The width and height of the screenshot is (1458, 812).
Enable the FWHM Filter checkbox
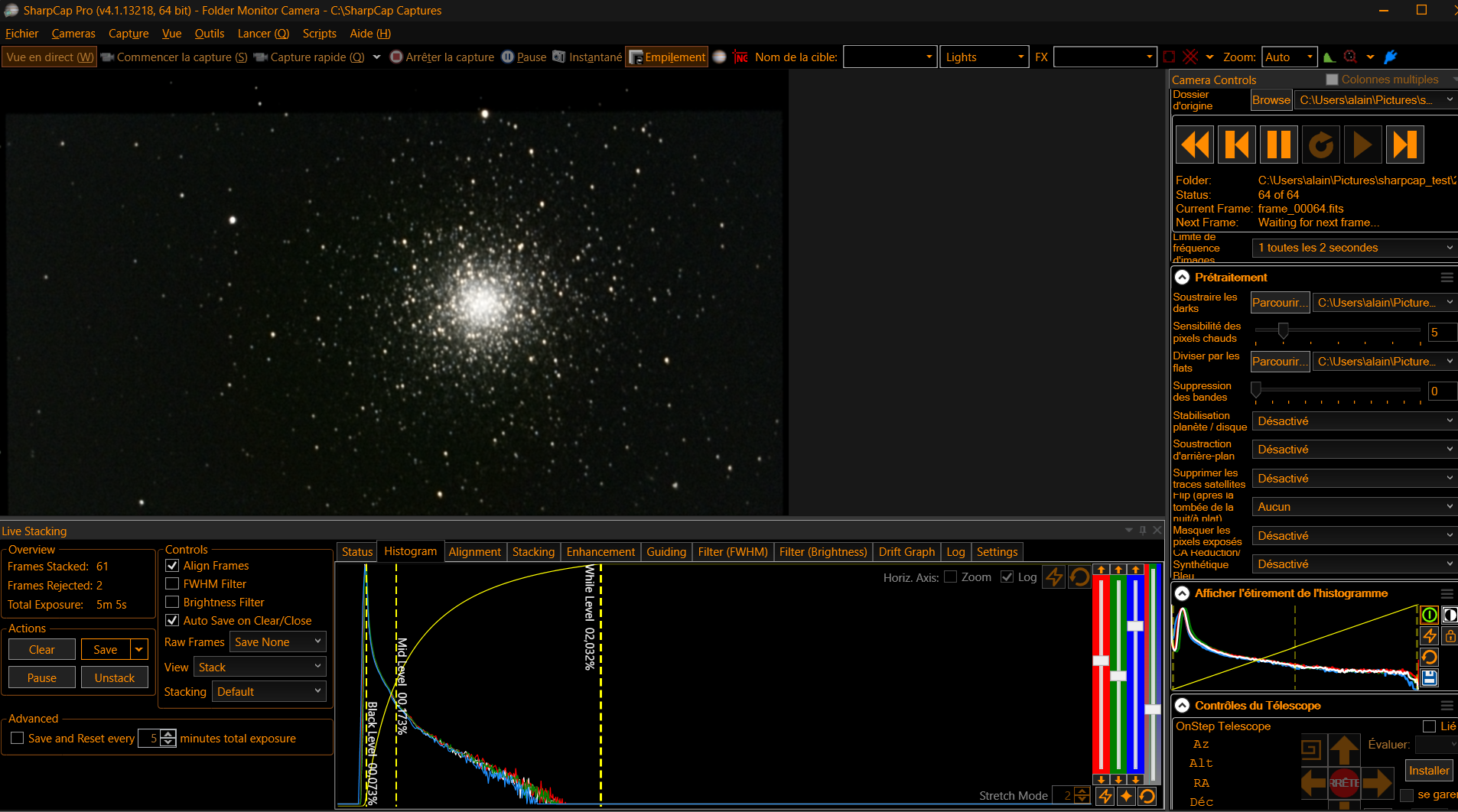click(x=172, y=584)
